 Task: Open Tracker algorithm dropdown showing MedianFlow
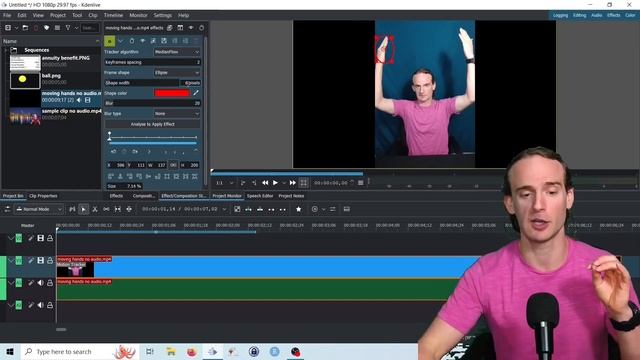tap(177, 52)
